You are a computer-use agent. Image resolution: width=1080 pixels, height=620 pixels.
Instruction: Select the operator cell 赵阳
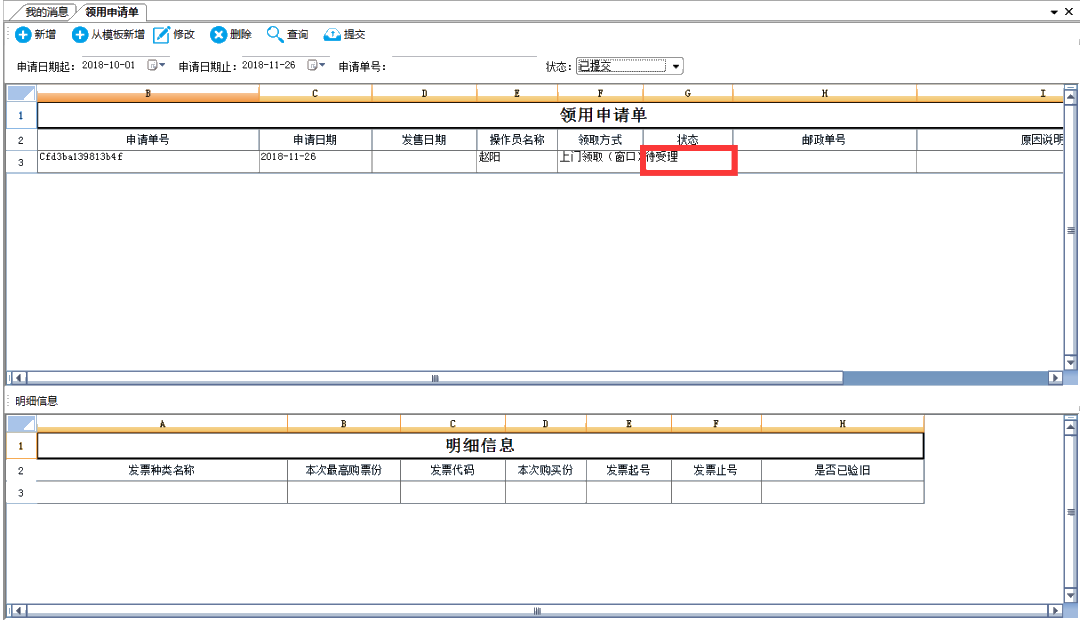click(x=517, y=162)
